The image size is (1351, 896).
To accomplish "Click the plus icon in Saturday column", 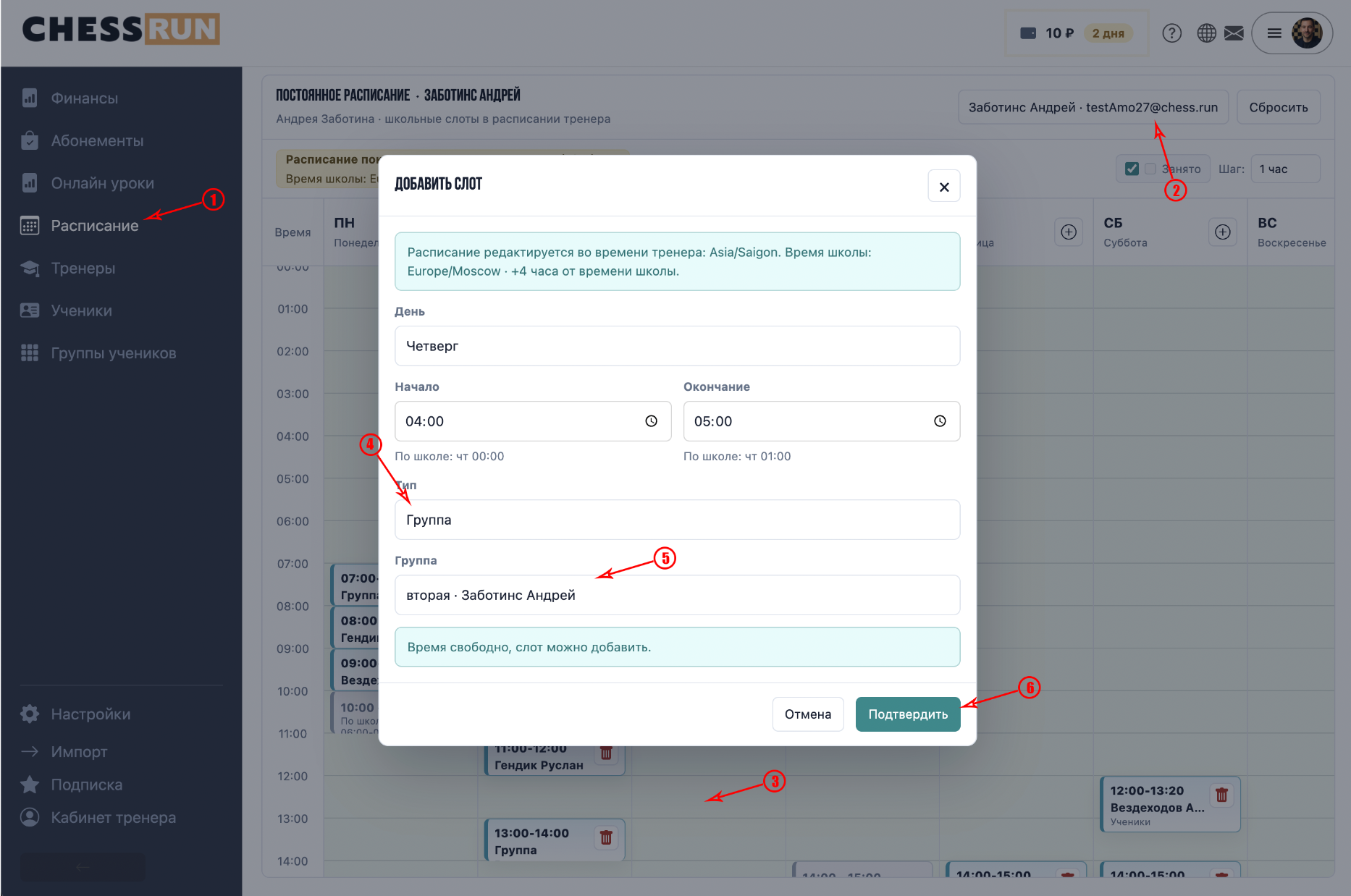I will (1223, 232).
